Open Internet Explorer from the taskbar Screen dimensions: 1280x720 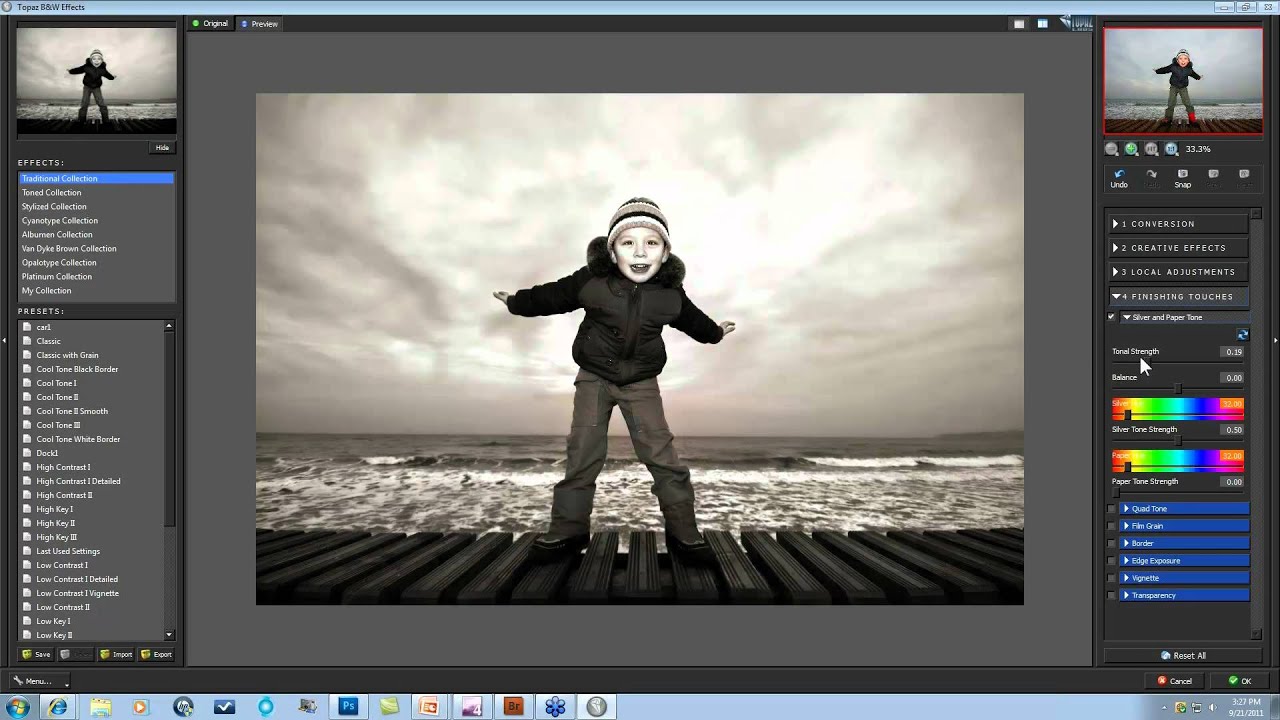(58, 706)
